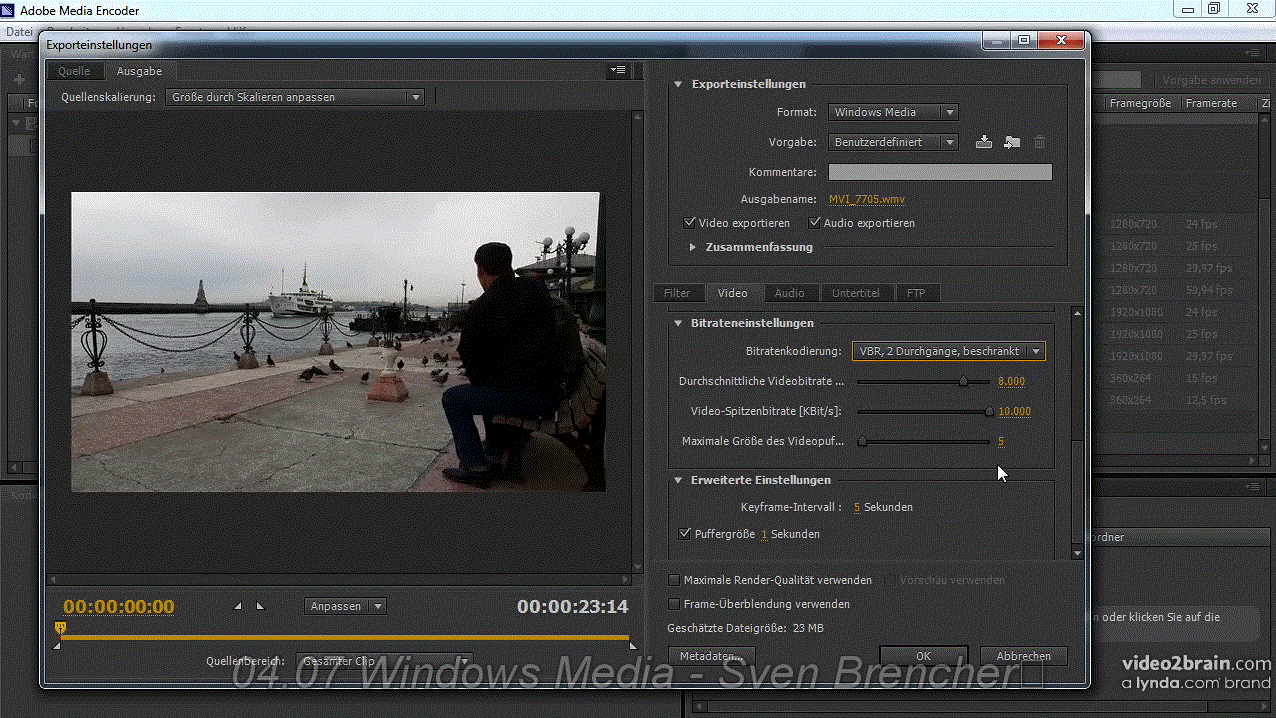Viewport: 1276px width, 718px height.
Task: Select the Video tab
Action: coord(733,293)
